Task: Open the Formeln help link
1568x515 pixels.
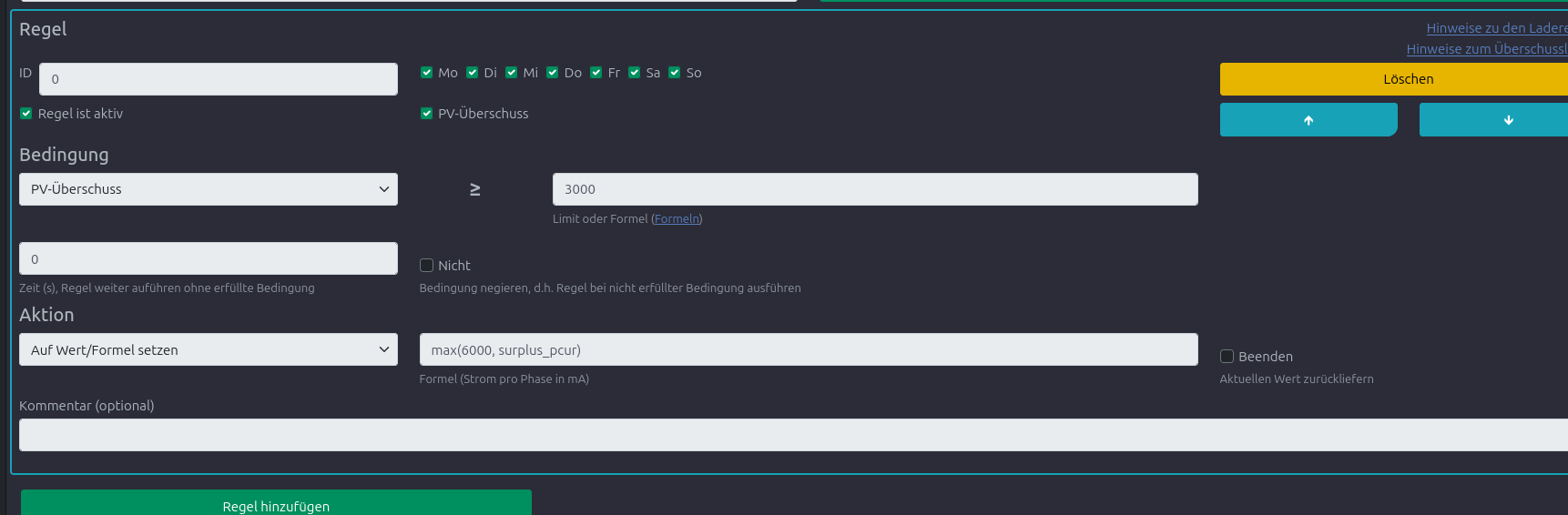Action: (x=677, y=219)
